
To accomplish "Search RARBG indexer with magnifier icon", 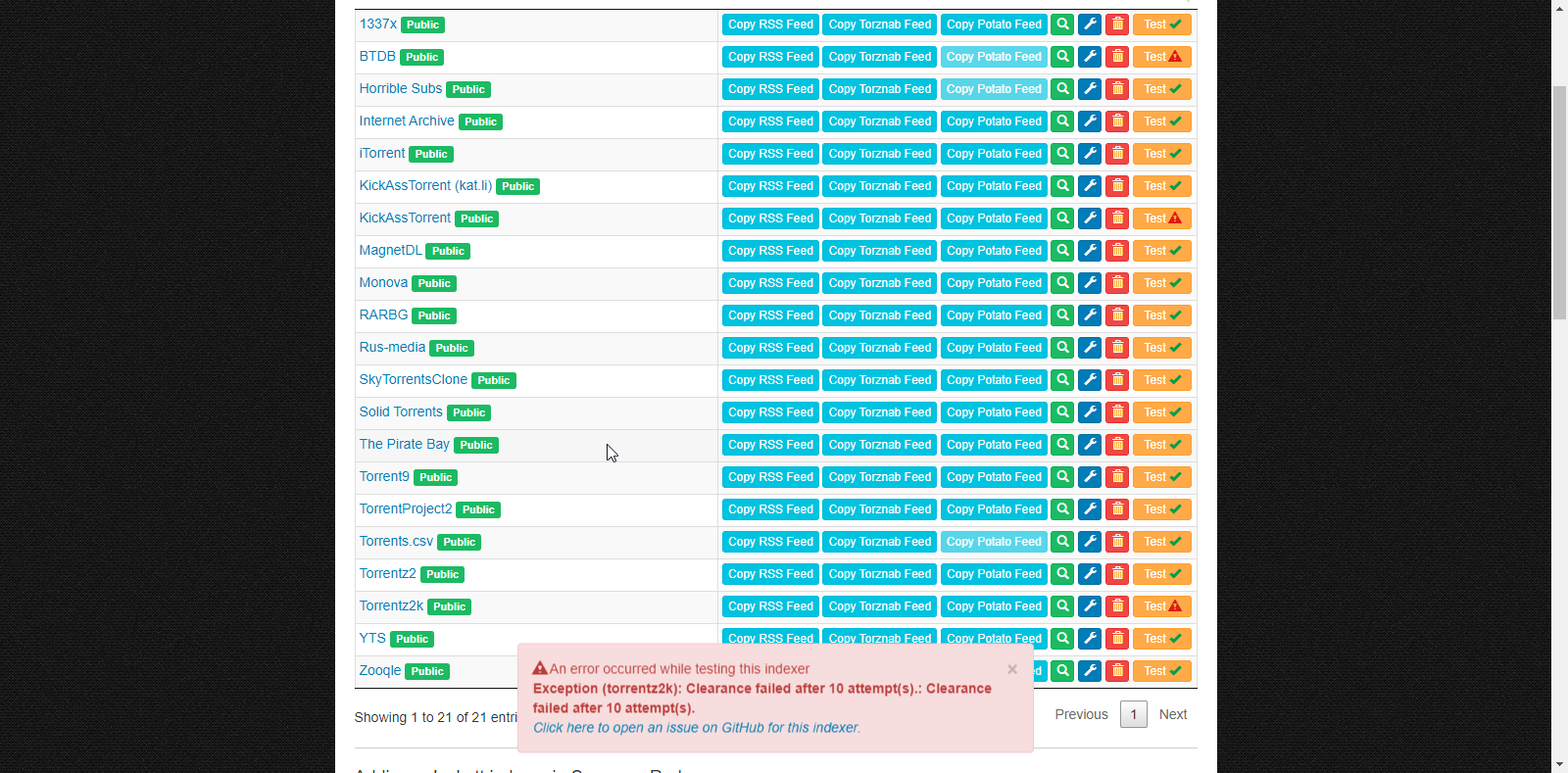I will (x=1062, y=315).
